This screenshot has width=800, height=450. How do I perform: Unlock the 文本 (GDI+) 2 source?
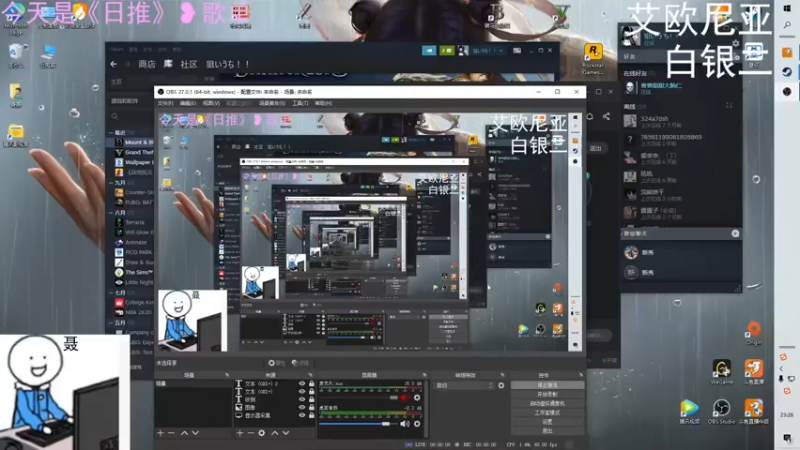[x=311, y=384]
